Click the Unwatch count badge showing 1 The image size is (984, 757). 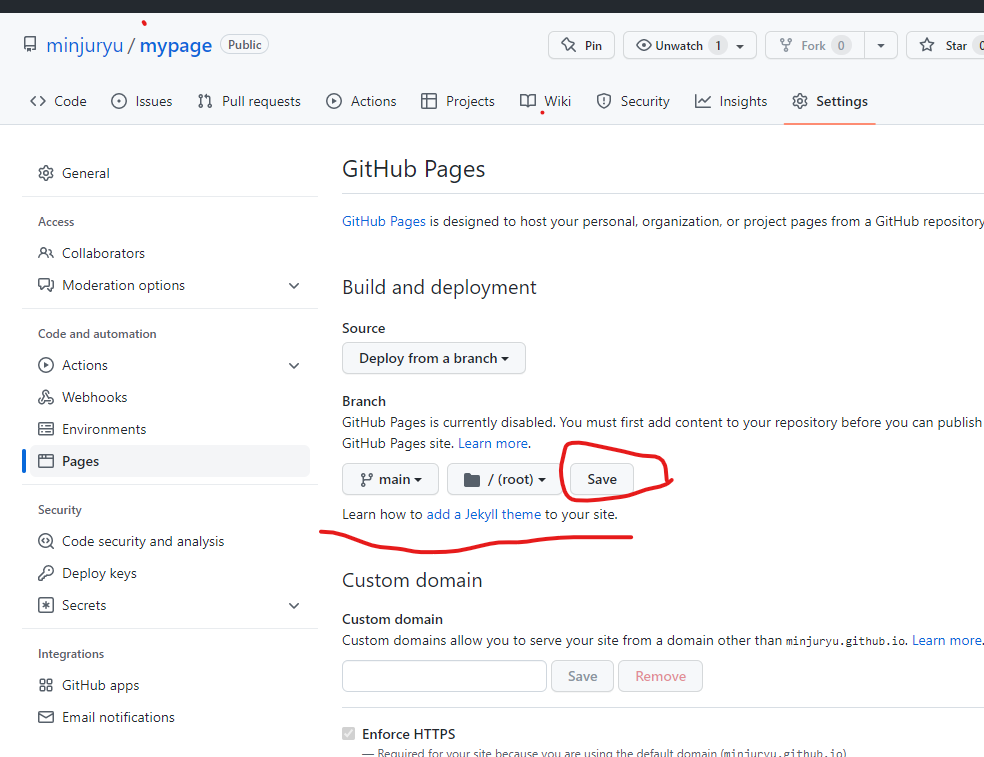718,45
